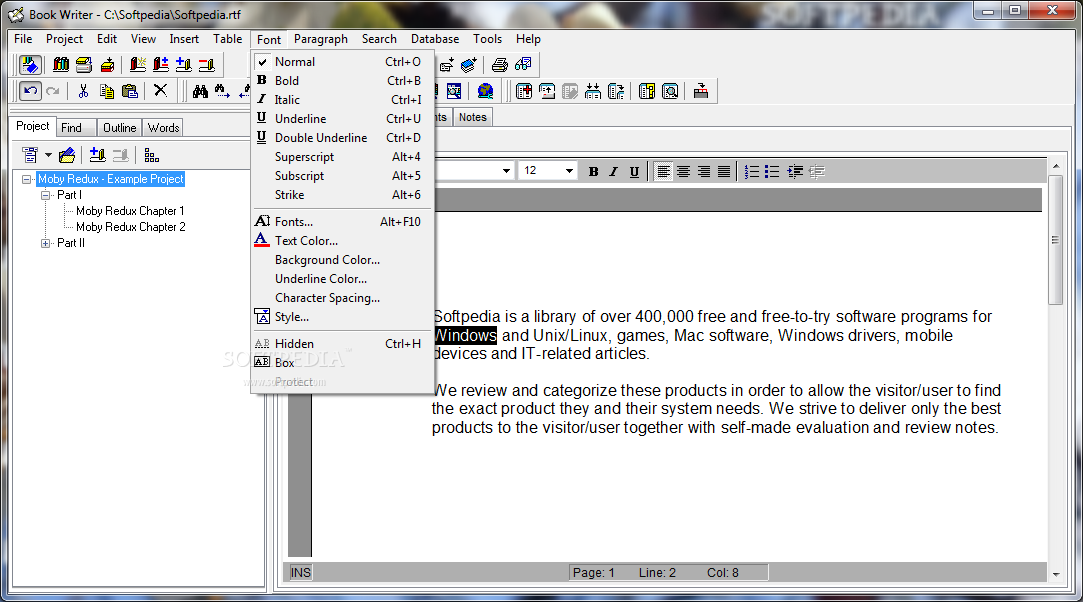Switch to the Notes tab

click(x=472, y=117)
